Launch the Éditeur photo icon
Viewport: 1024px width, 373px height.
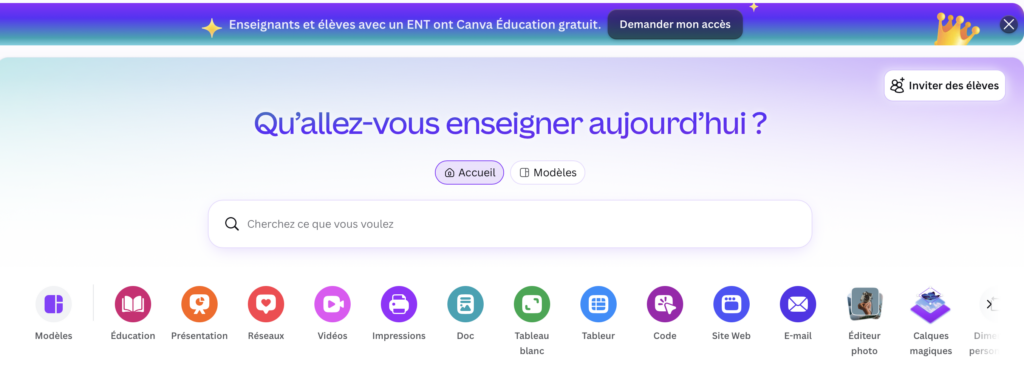tap(865, 304)
